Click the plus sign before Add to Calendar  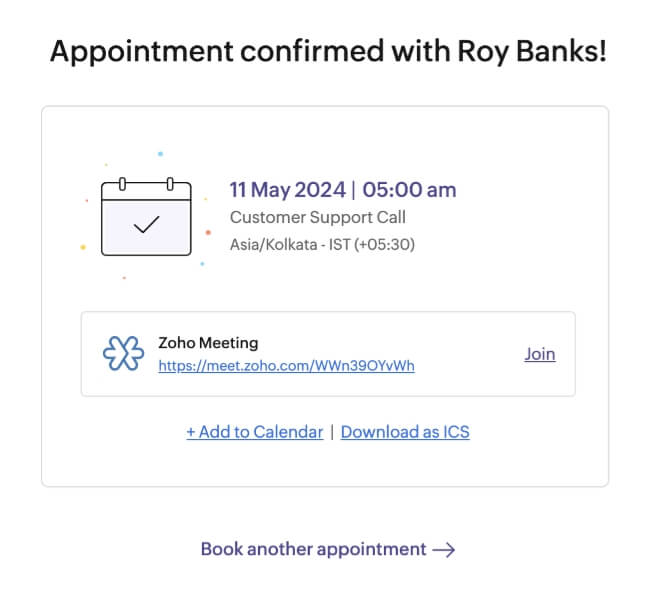click(191, 432)
